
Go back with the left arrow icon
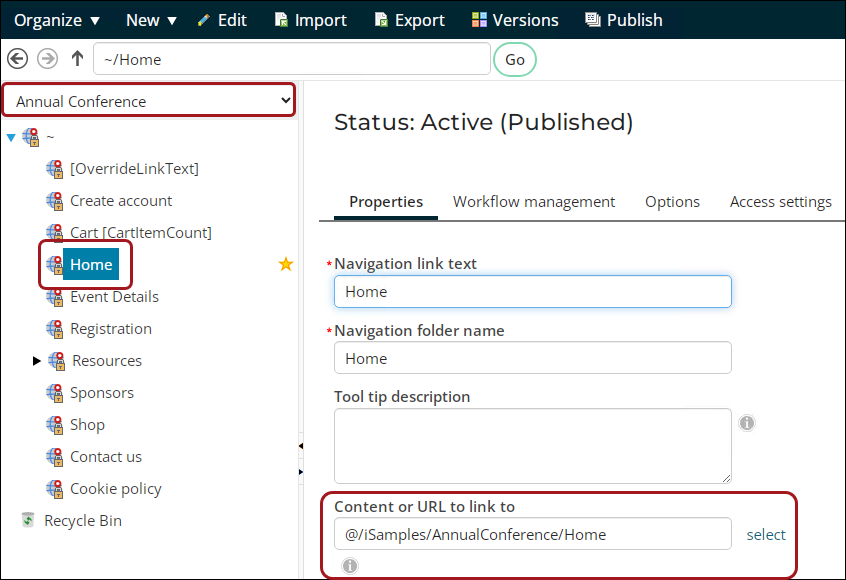click(17, 59)
